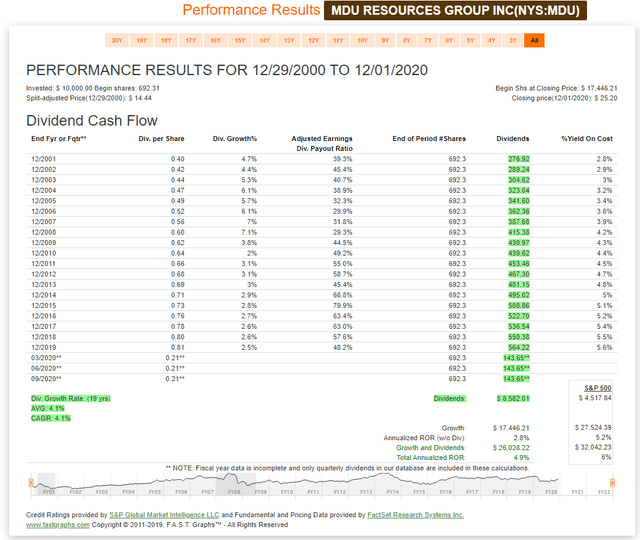
Task: Click the End of Period #Shares header
Action: 429,139
